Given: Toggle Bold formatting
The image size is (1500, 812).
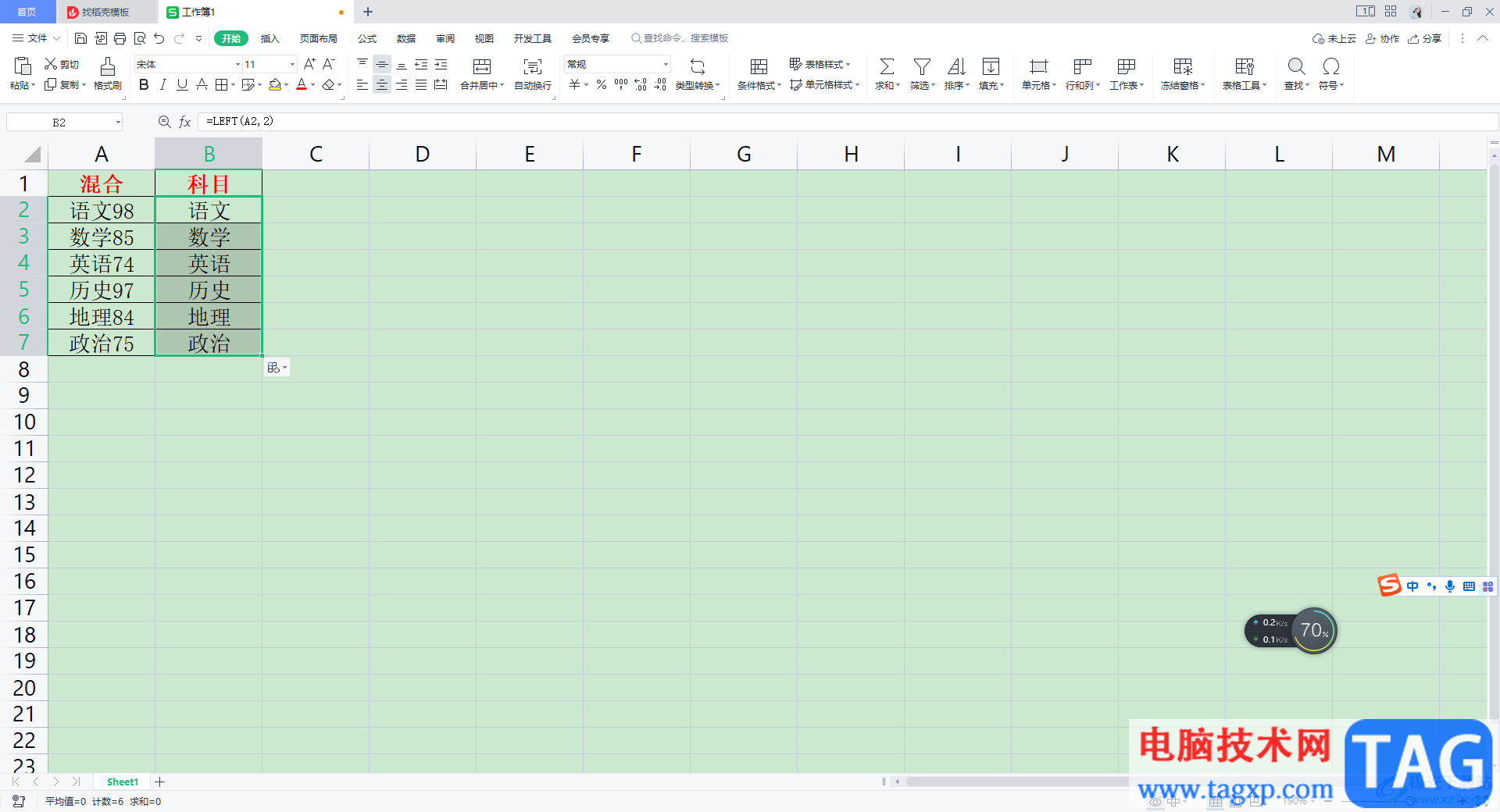Looking at the screenshot, I should coord(144,84).
